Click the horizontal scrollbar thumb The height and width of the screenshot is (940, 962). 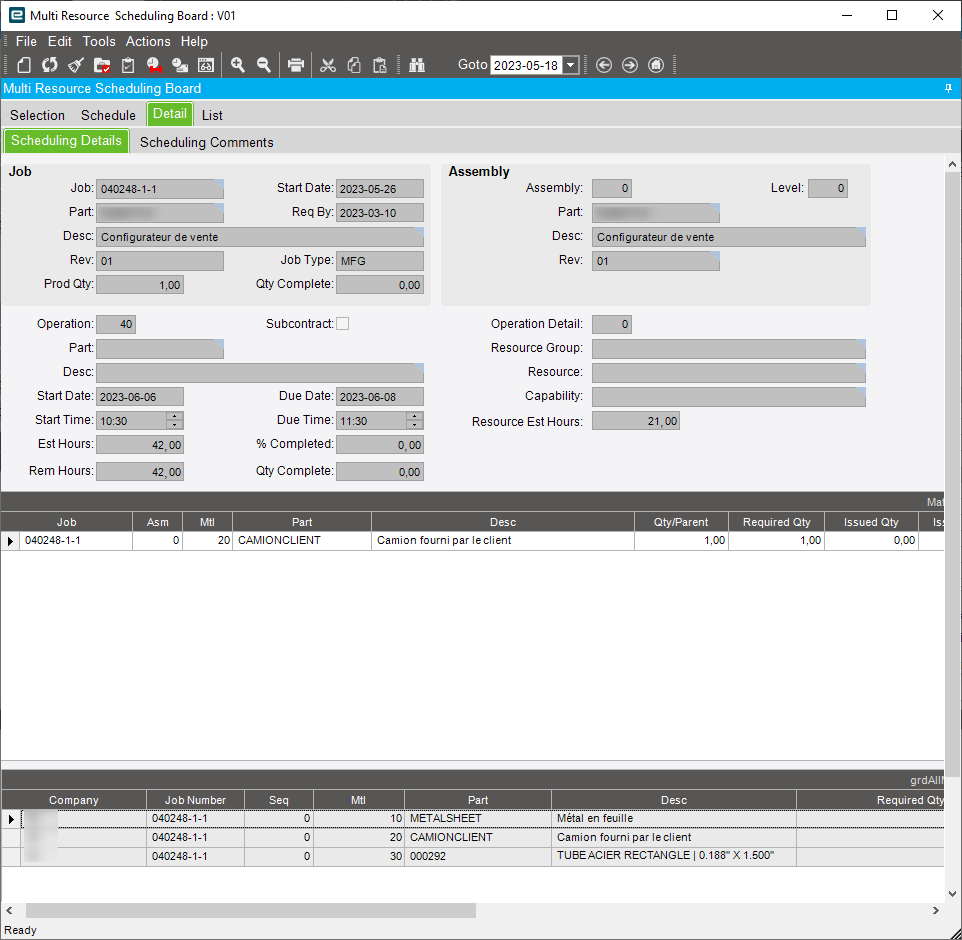point(251,911)
